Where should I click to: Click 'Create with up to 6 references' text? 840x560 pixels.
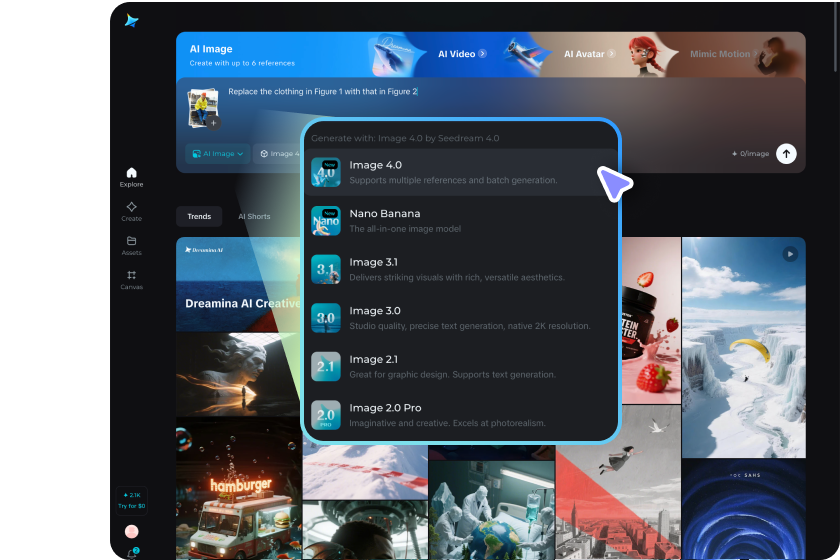coord(242,63)
